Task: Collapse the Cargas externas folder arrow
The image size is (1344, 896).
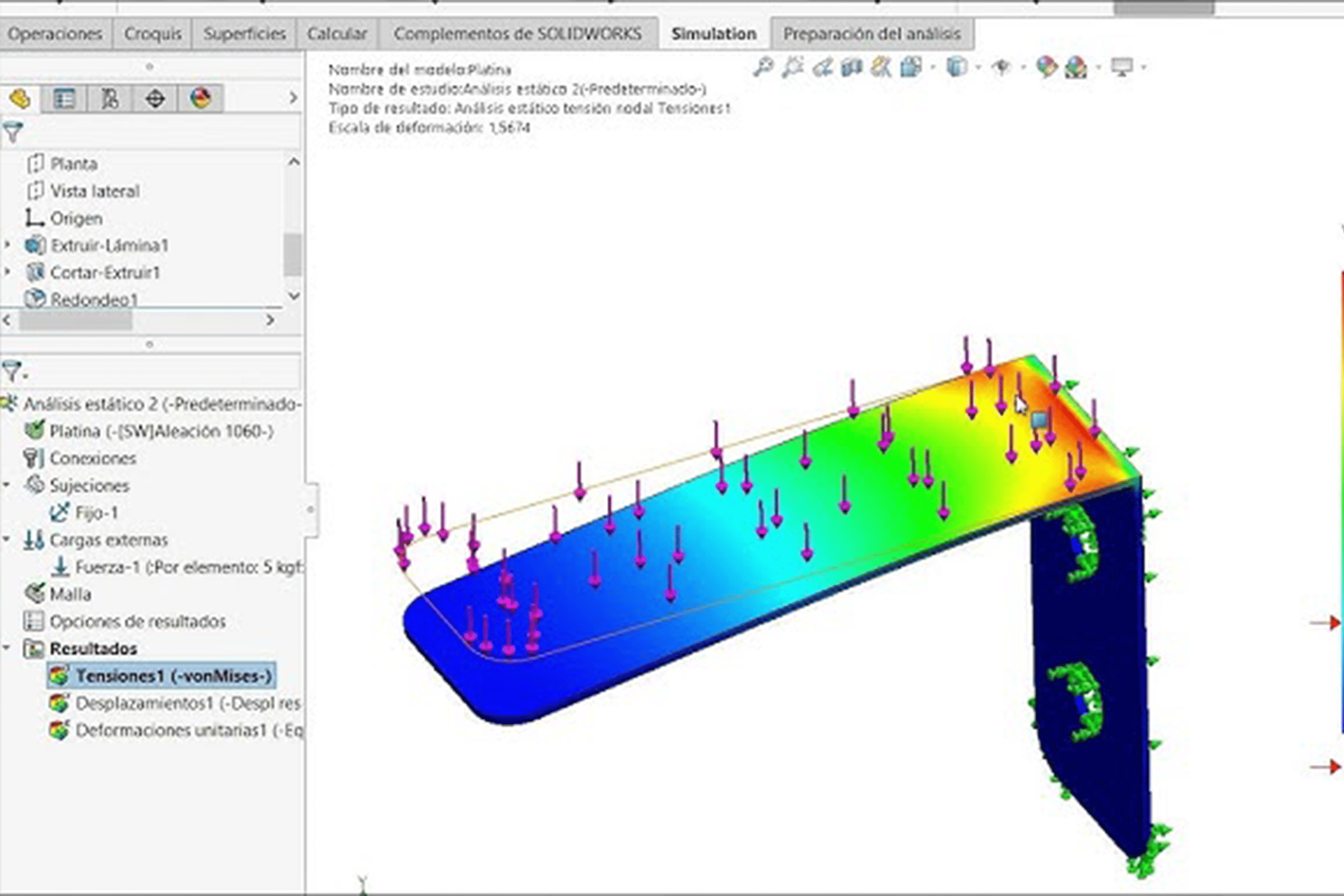Action: (x=6, y=539)
